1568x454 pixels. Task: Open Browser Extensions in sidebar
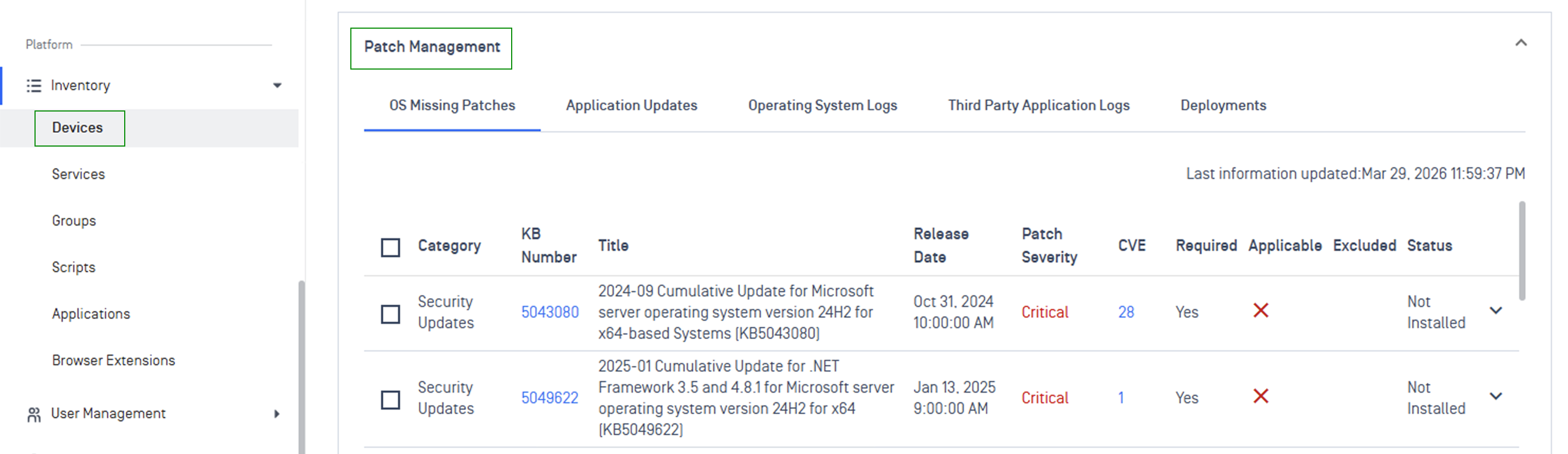[x=113, y=360]
